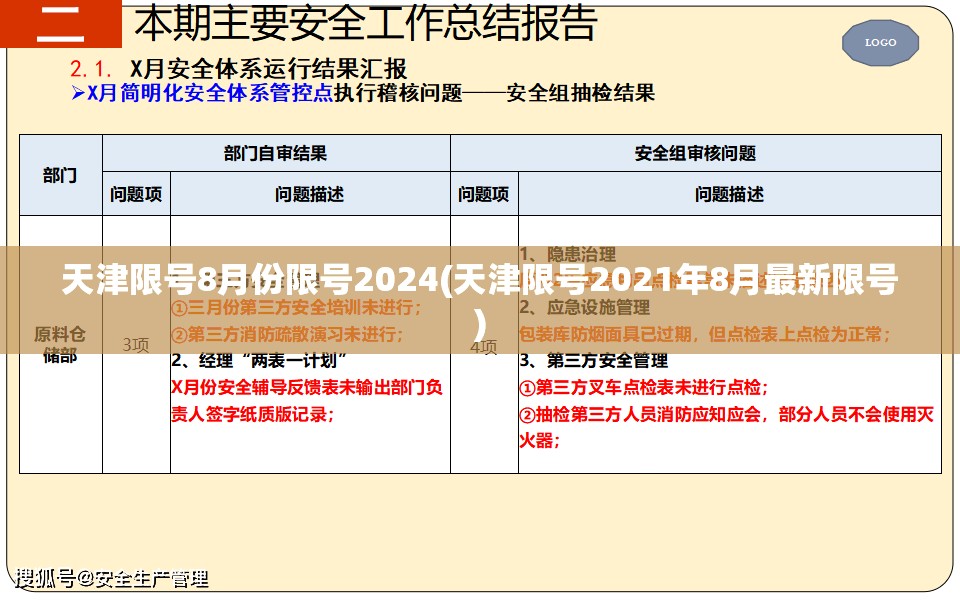Select the line ②第三方消防疏散演习未进行
Screen dimensions: 960x600
[288, 334]
